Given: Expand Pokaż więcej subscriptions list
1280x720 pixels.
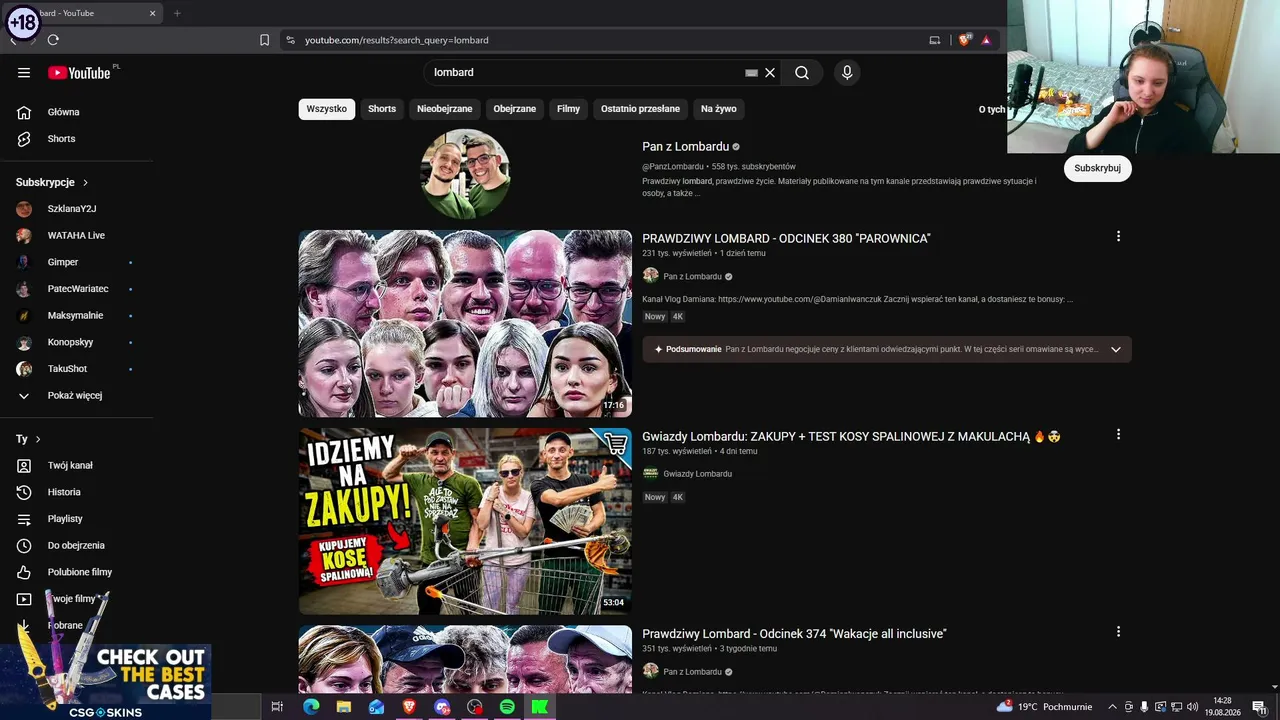Looking at the screenshot, I should coord(77,395).
